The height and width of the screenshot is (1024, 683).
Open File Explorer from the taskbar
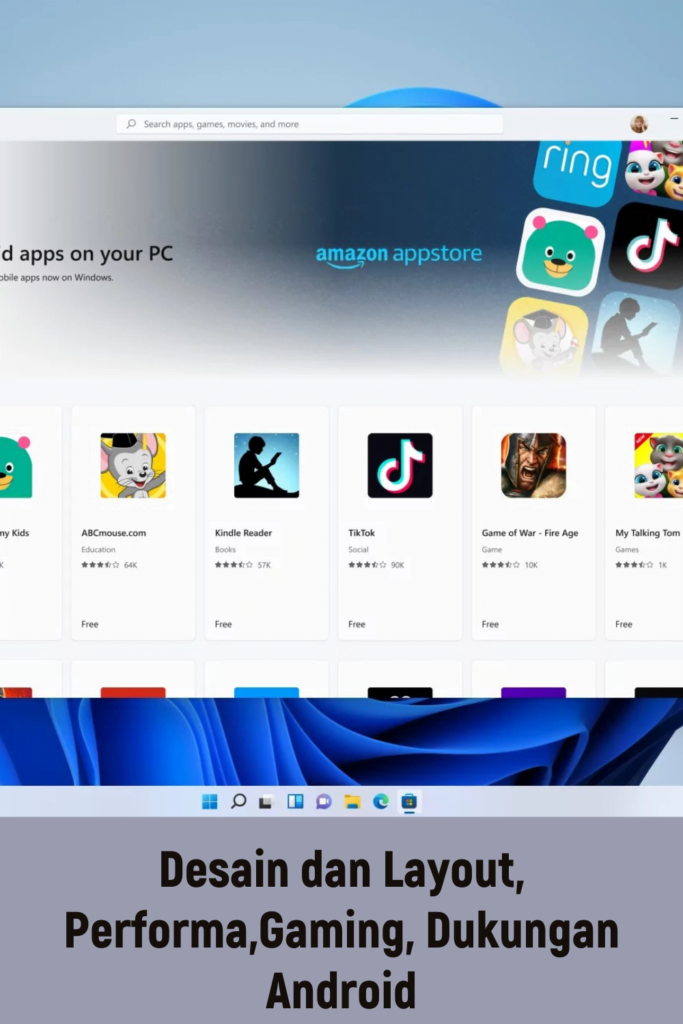(x=352, y=801)
